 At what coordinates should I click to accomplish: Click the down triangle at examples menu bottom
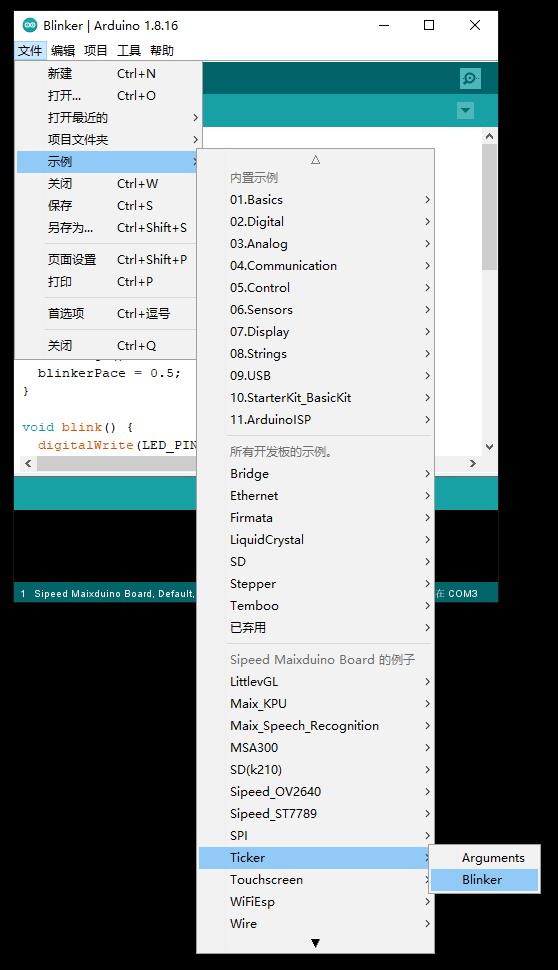(x=315, y=943)
